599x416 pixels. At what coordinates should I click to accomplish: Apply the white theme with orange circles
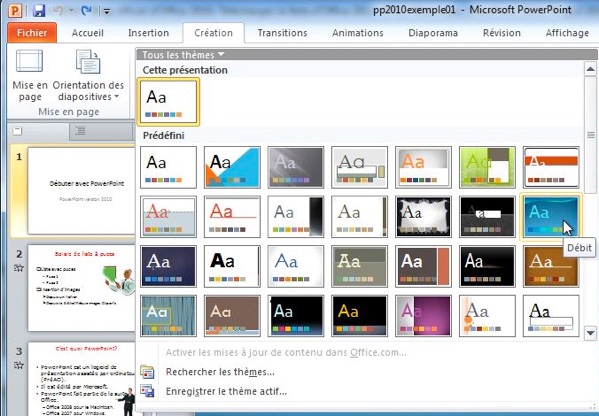click(487, 316)
